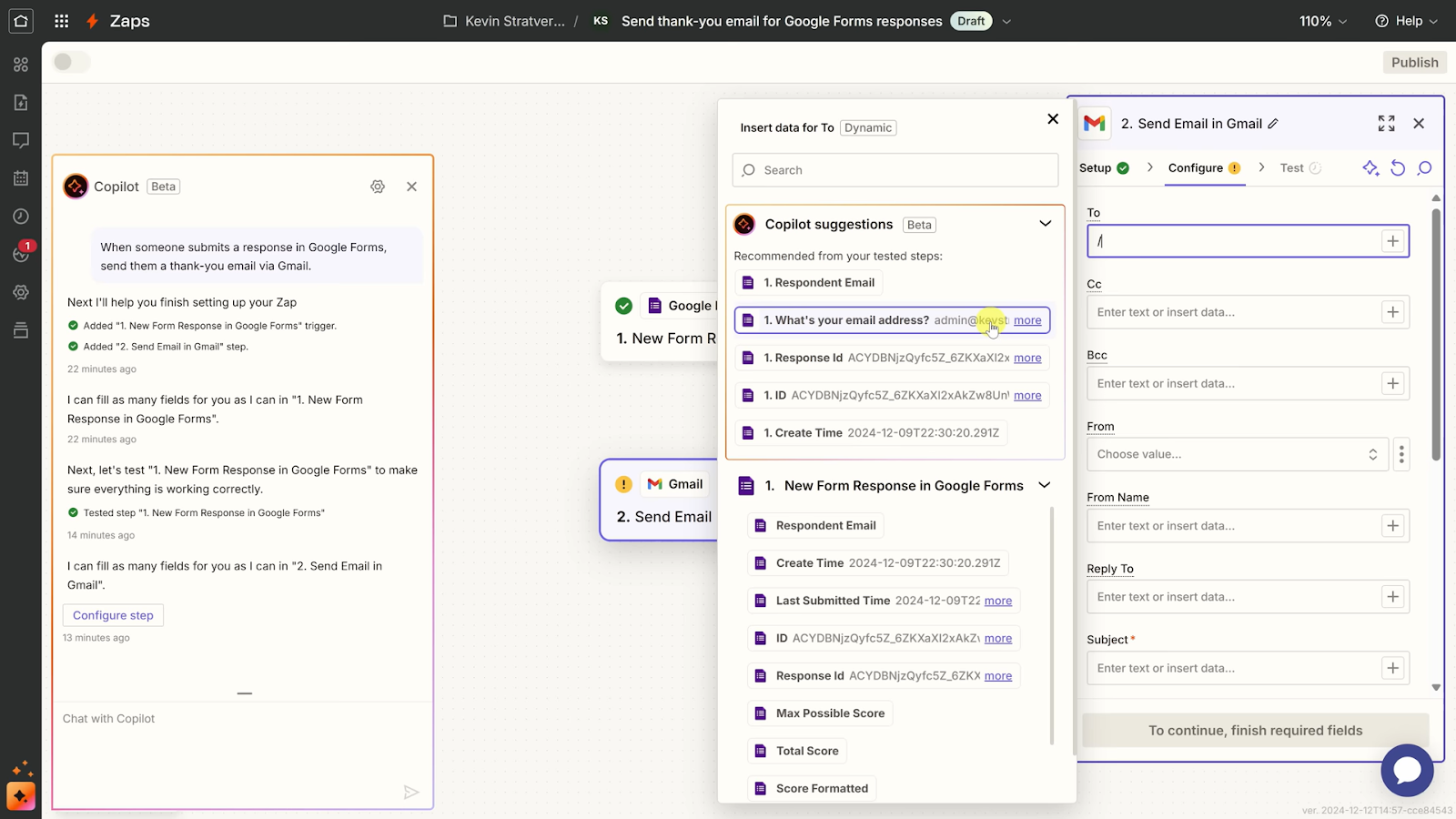Switch to the Setup tab

point(1104,167)
